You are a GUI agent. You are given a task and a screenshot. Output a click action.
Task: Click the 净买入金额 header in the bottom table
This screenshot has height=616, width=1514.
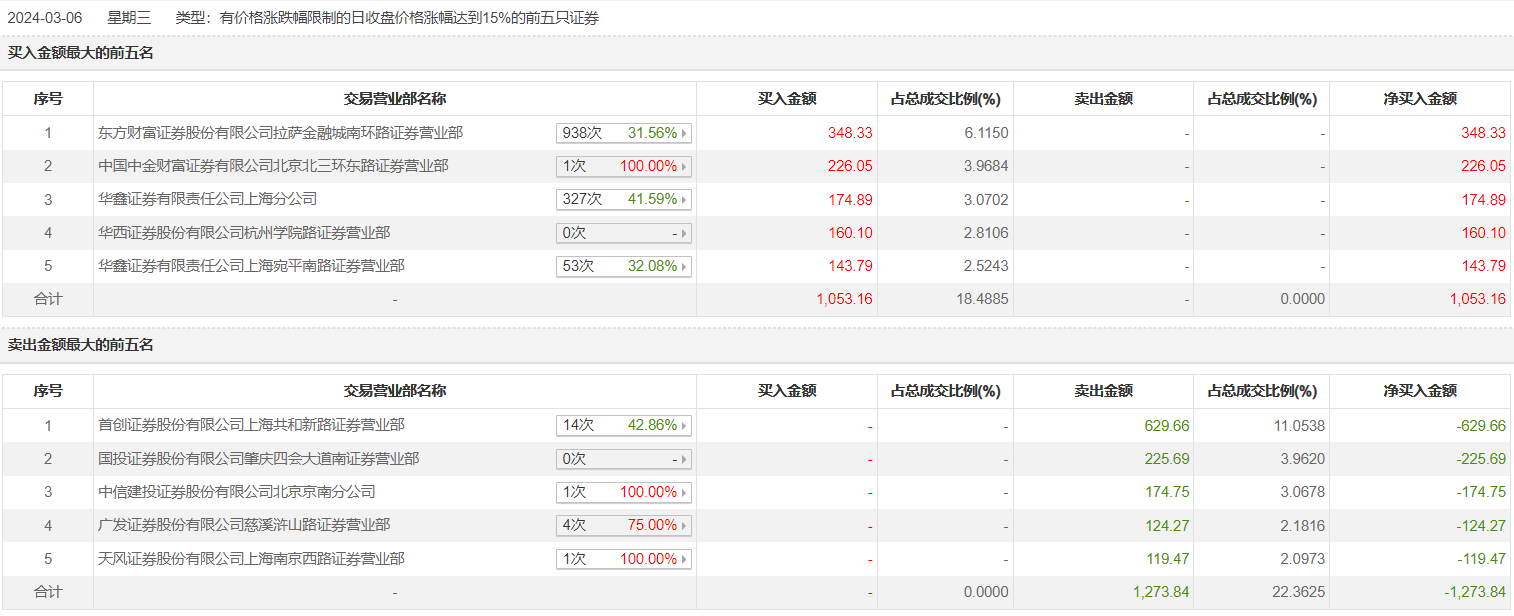click(x=1420, y=392)
